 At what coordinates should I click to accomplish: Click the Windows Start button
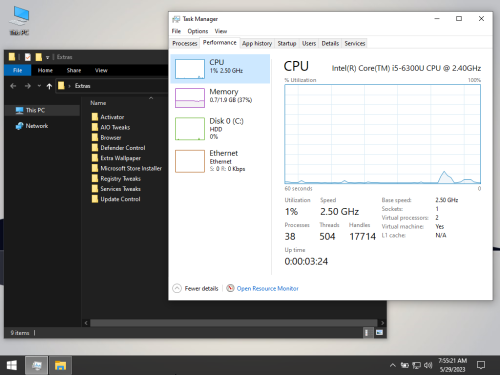pos(12,365)
